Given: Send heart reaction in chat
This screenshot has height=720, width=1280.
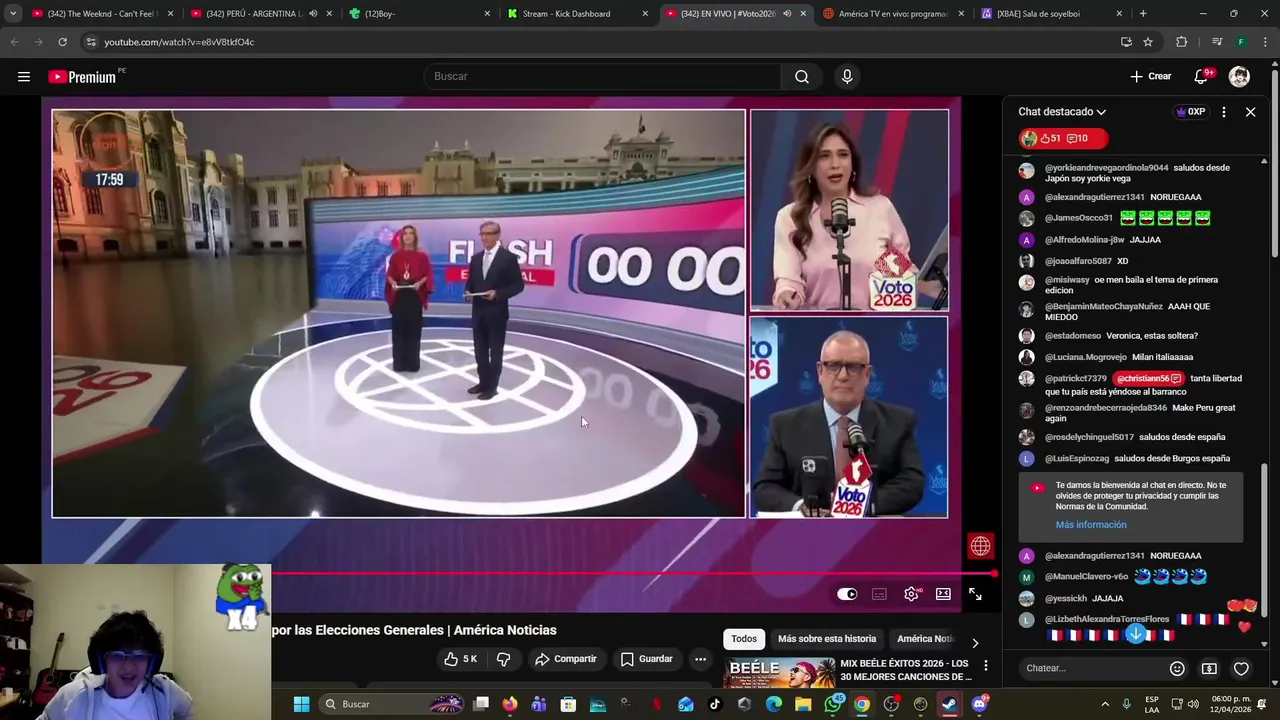Looking at the screenshot, I should 1241,668.
